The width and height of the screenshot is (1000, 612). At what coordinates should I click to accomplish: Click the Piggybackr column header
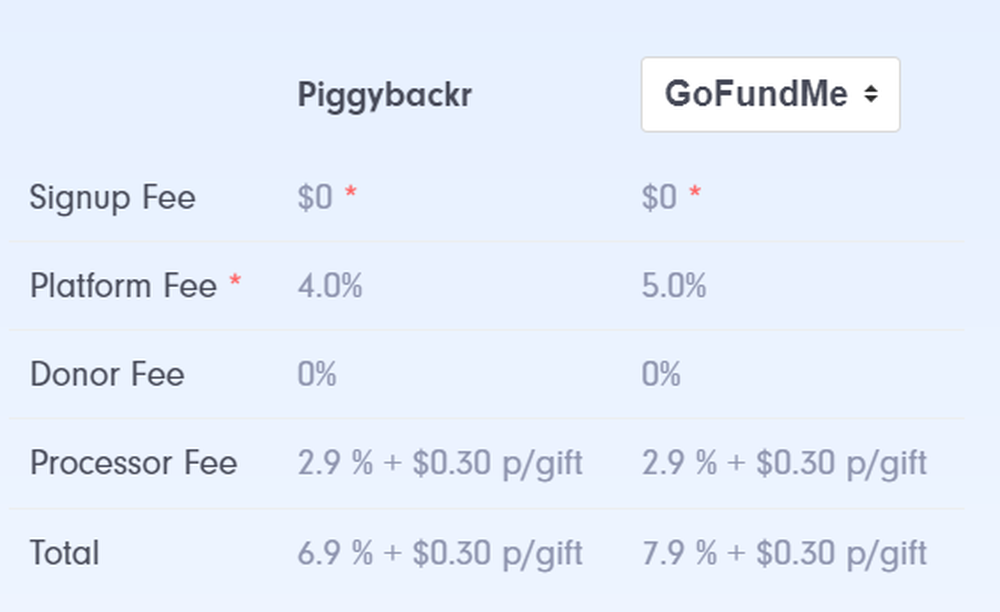point(385,95)
